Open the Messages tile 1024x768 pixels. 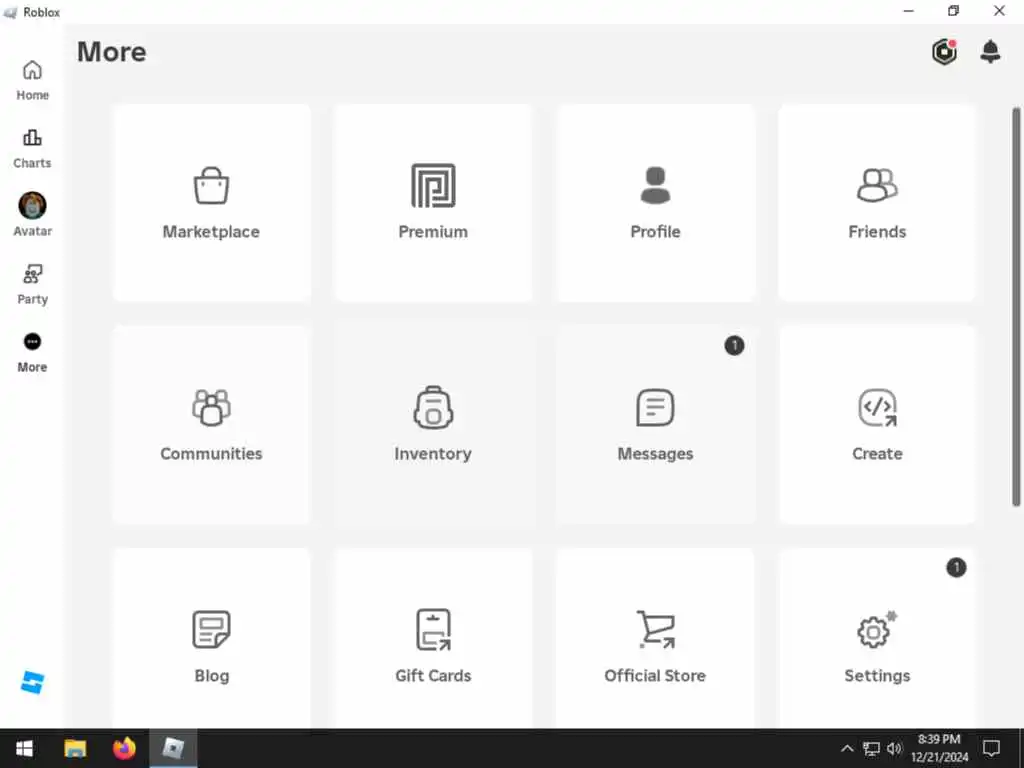(655, 424)
